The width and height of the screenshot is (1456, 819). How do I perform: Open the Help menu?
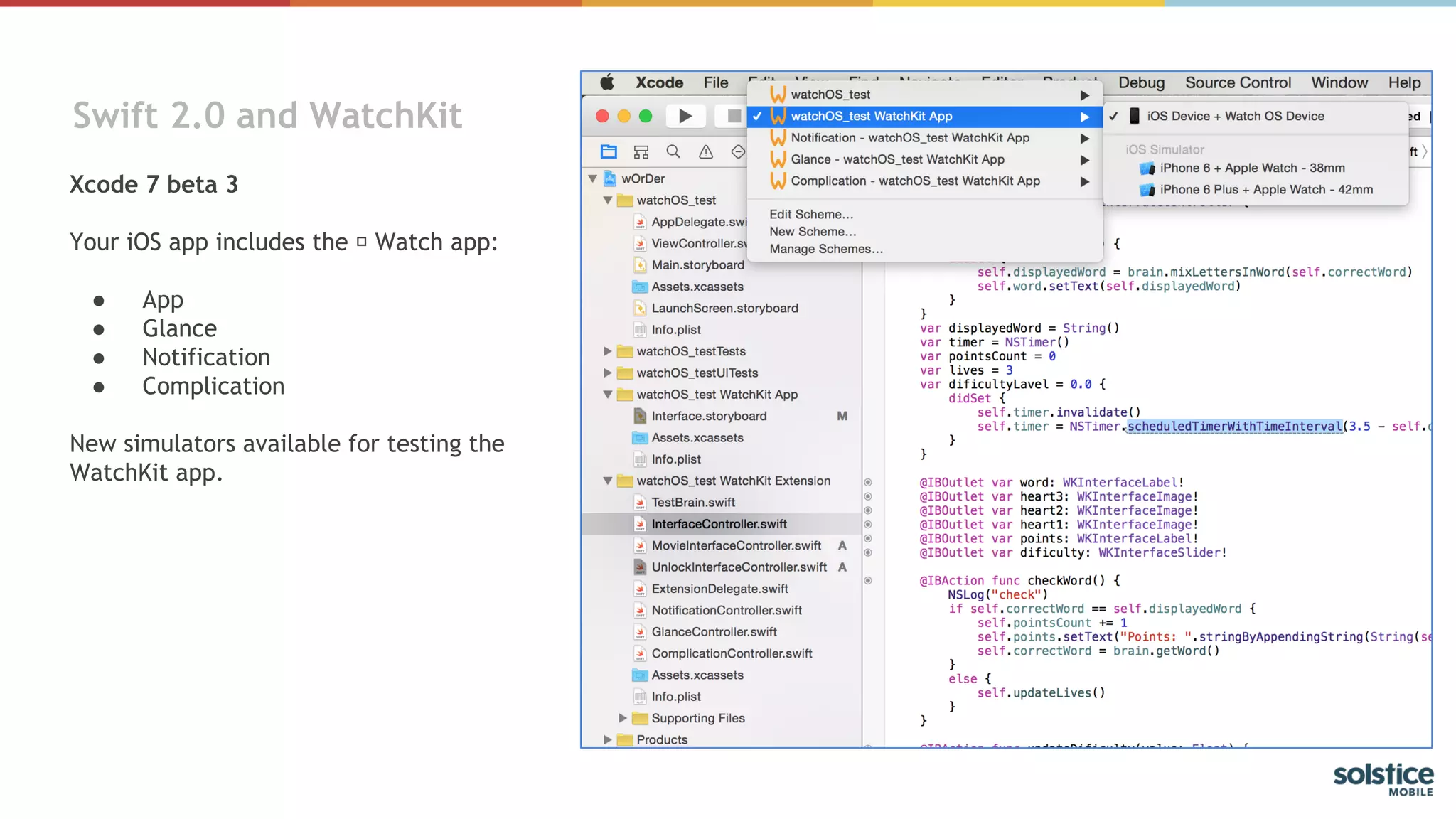(1404, 82)
